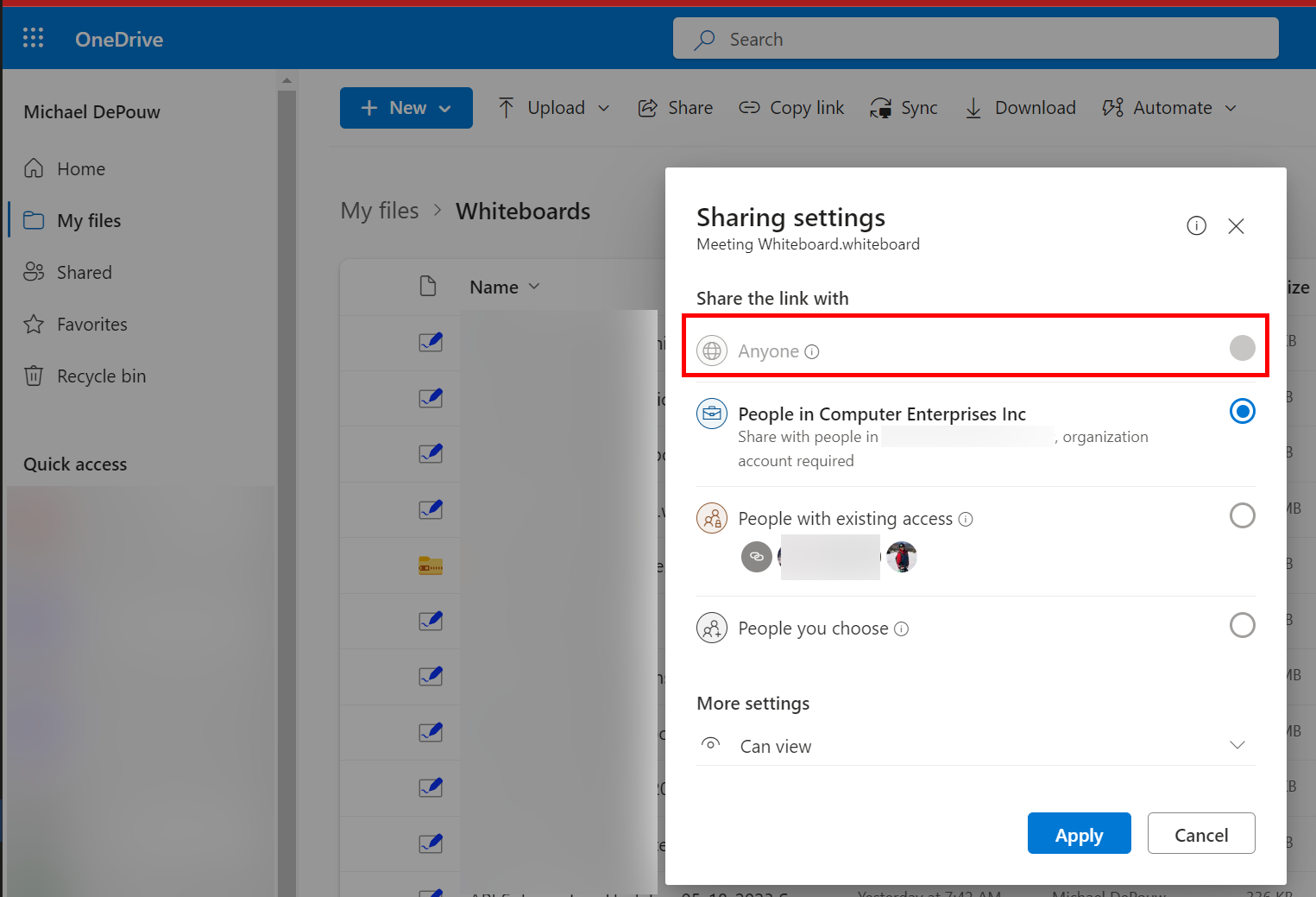Click Copy link in the command bar
The width and height of the screenshot is (1316, 897).
(792, 108)
